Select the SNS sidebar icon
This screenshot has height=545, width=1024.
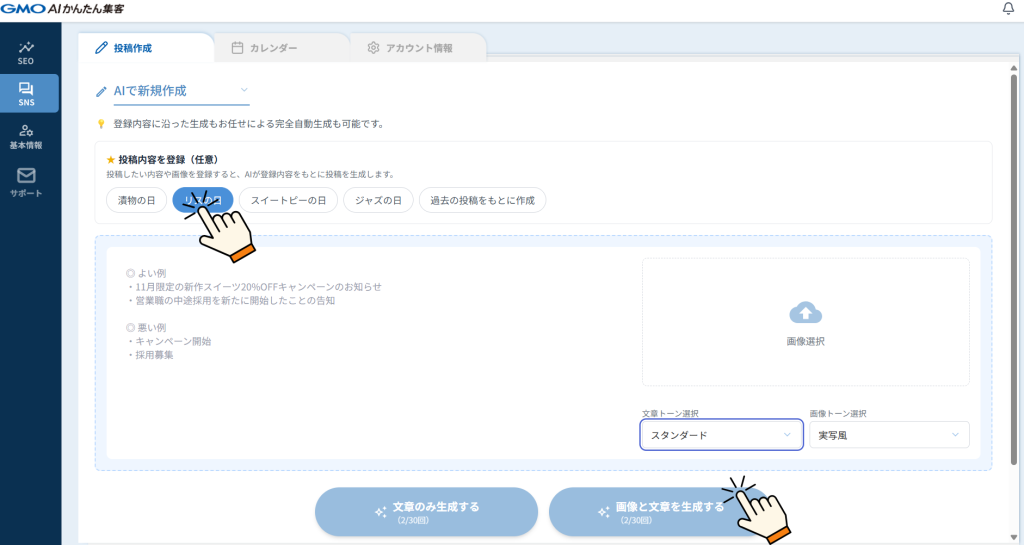(26, 93)
